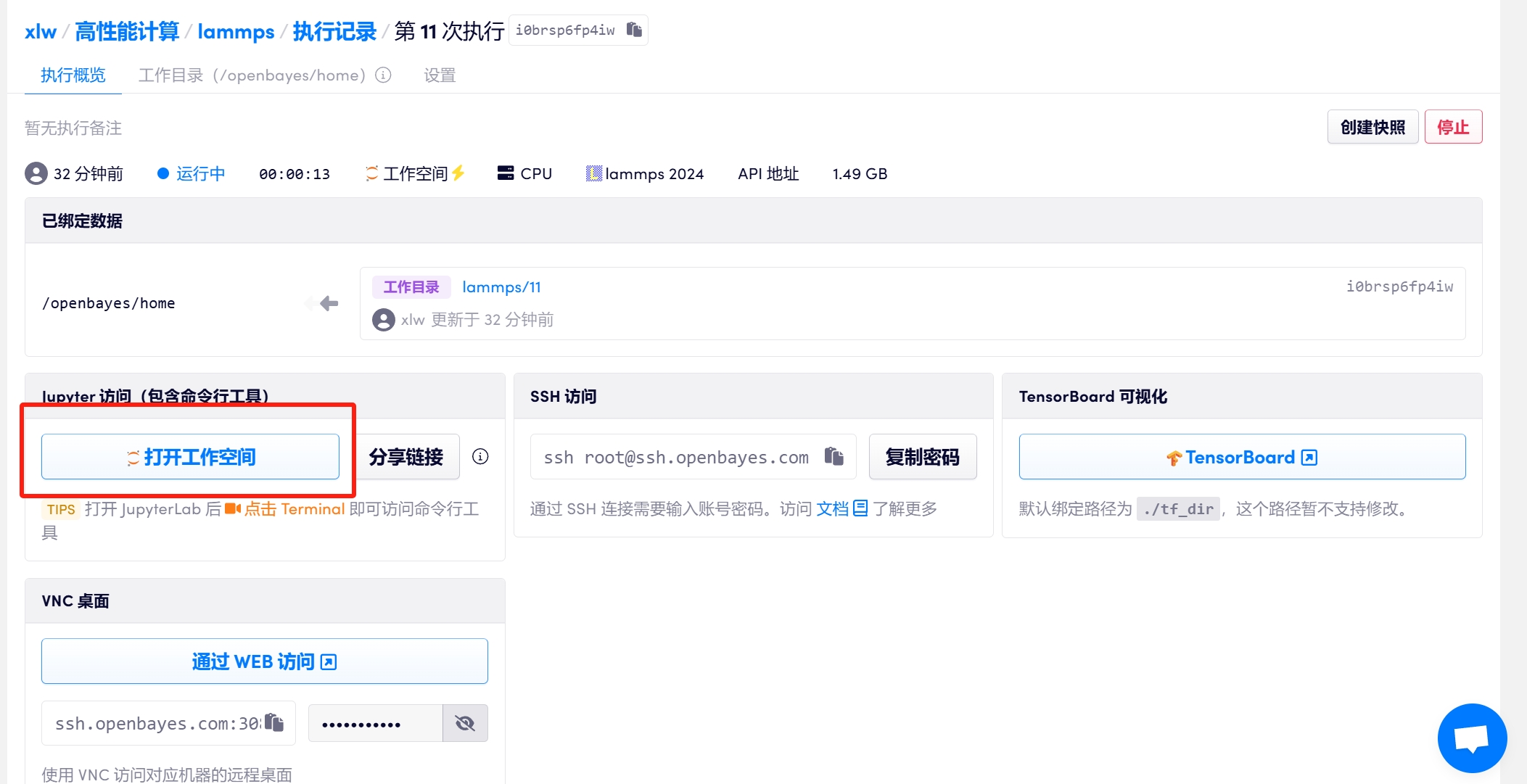Copy the SSH command icon
The image size is (1527, 784).
click(834, 456)
